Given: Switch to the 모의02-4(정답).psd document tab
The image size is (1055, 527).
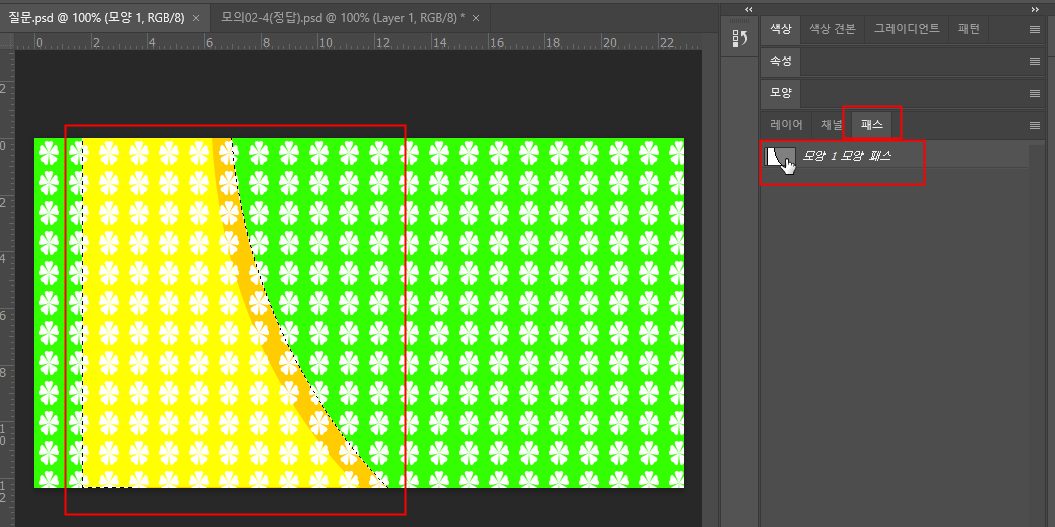Looking at the screenshot, I should 343,18.
